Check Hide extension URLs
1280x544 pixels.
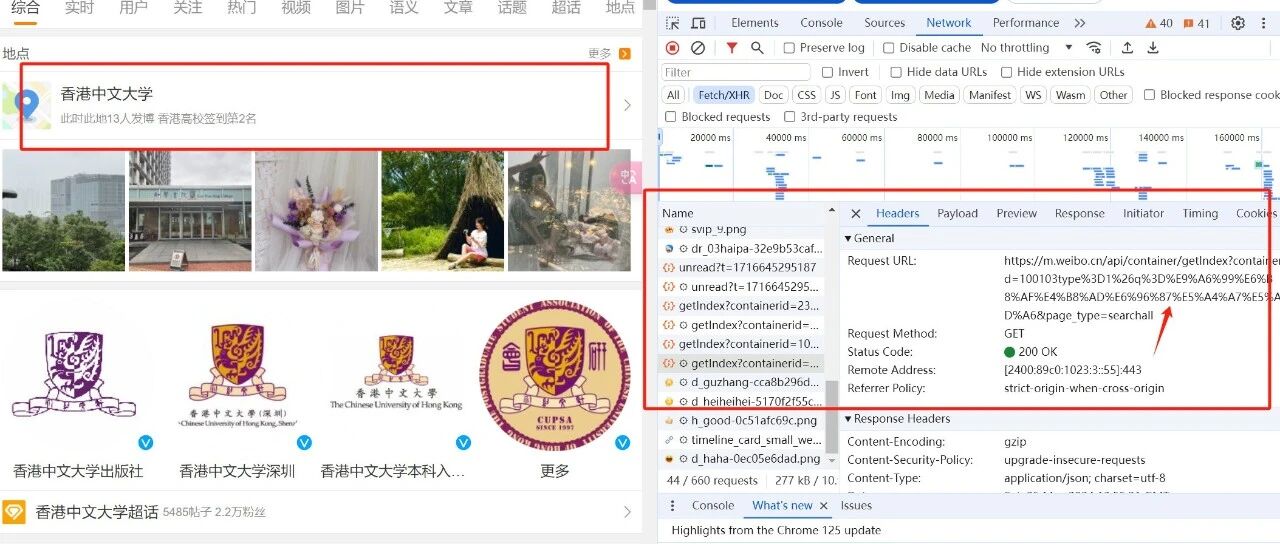pos(1006,72)
